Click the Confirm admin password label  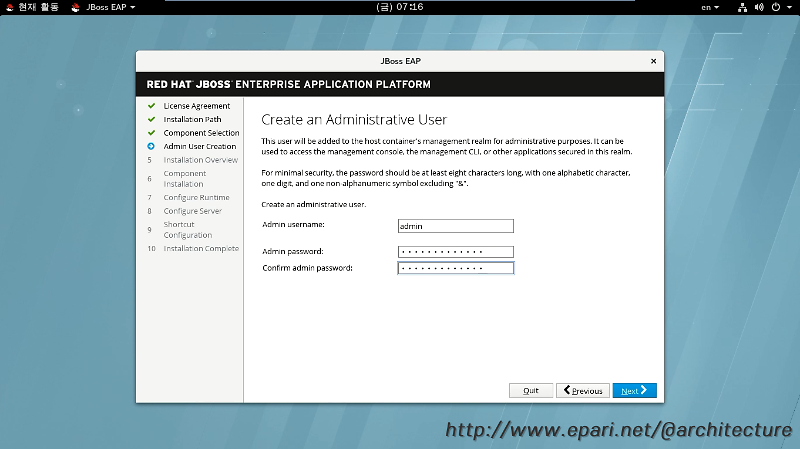(x=307, y=268)
